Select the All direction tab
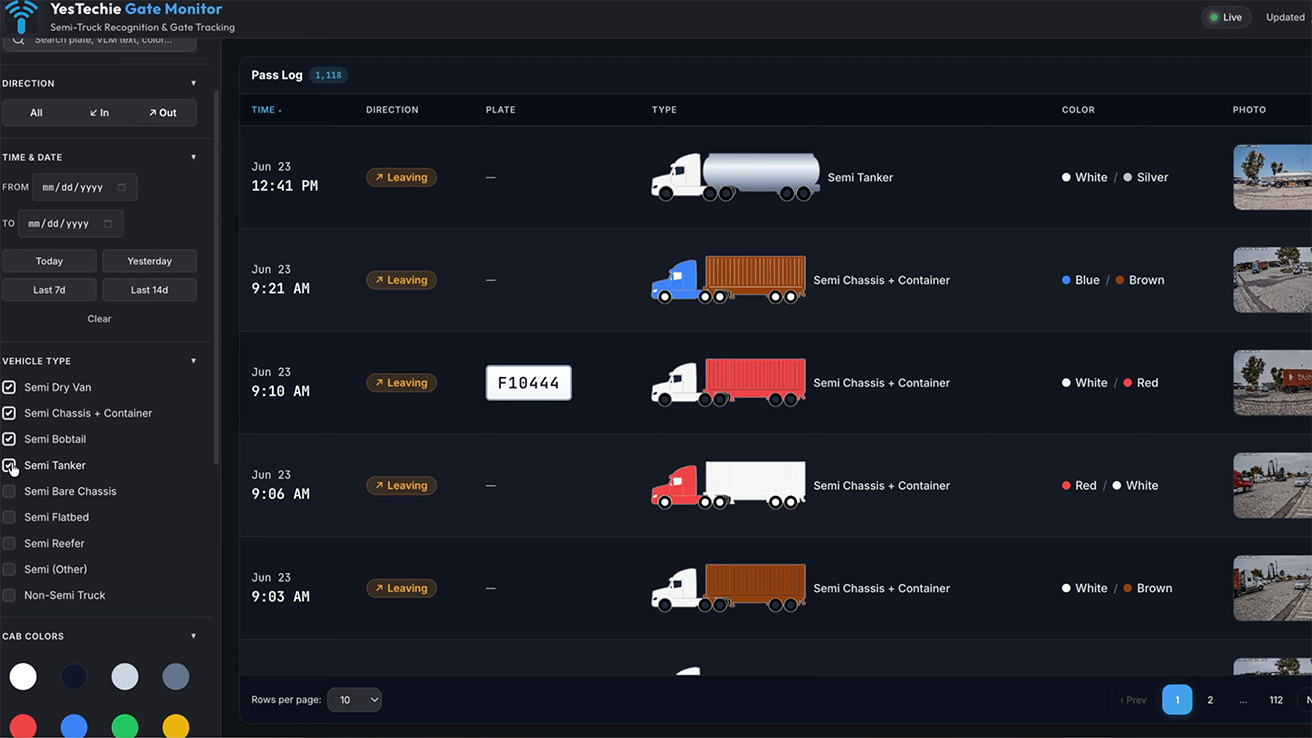This screenshot has width=1312, height=738. (x=36, y=113)
